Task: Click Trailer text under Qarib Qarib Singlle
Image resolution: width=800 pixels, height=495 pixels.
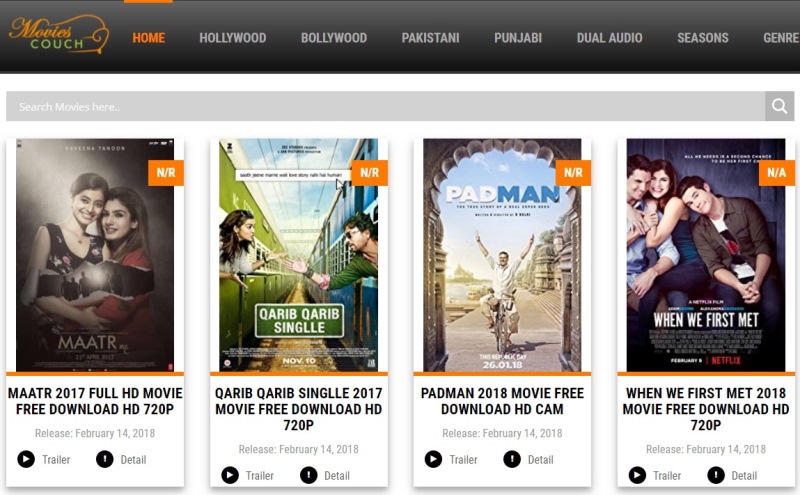Action: click(260, 476)
